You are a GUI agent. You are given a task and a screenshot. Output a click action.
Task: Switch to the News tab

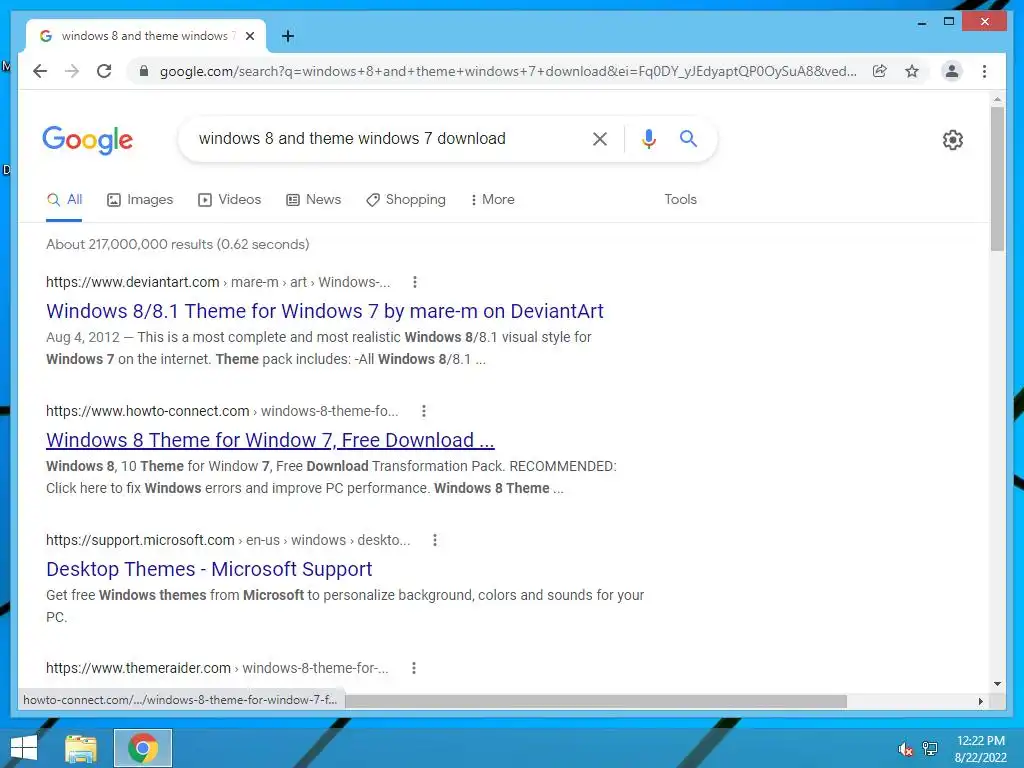pyautogui.click(x=313, y=200)
